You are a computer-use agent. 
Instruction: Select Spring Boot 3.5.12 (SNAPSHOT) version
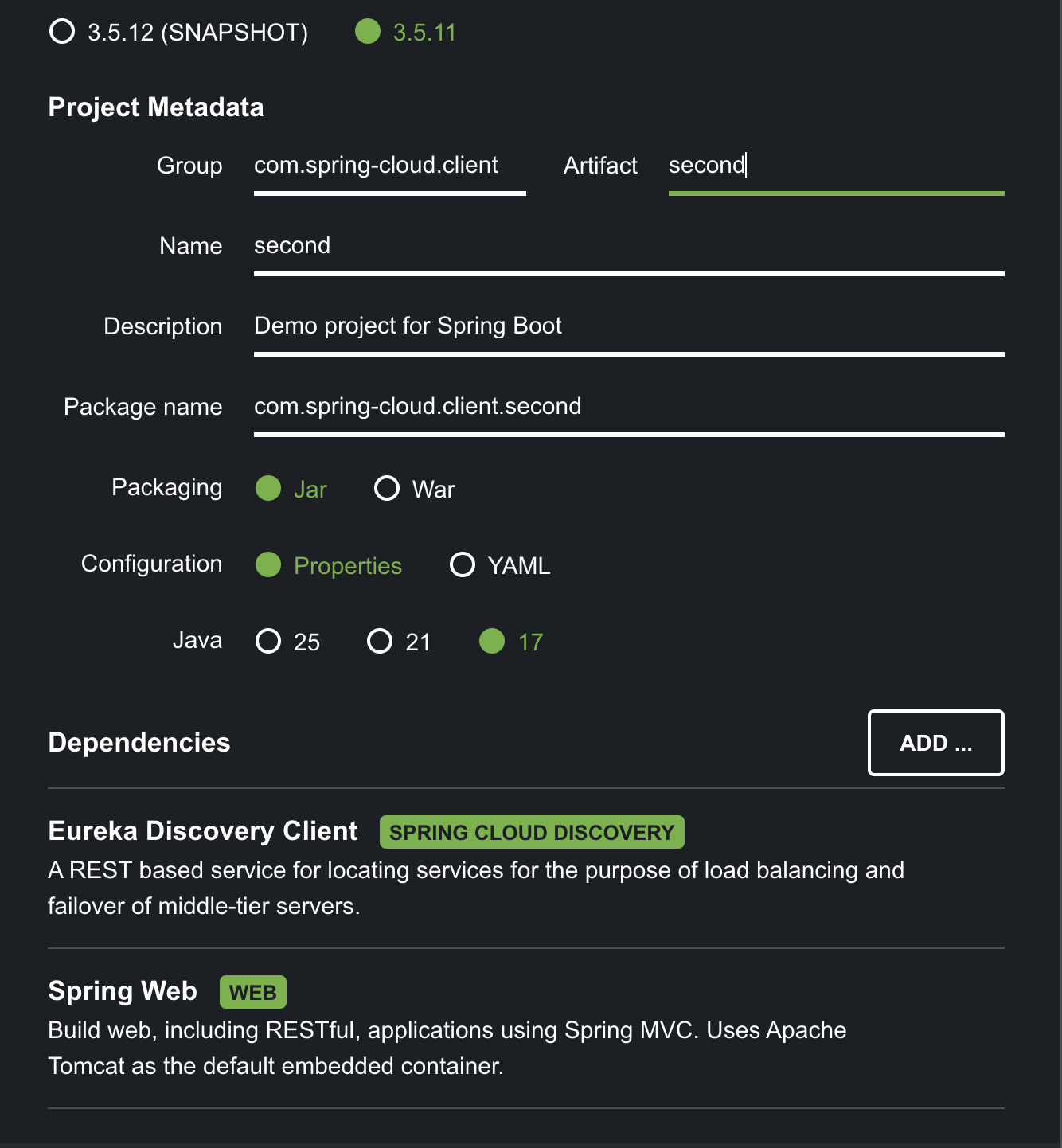178,33
